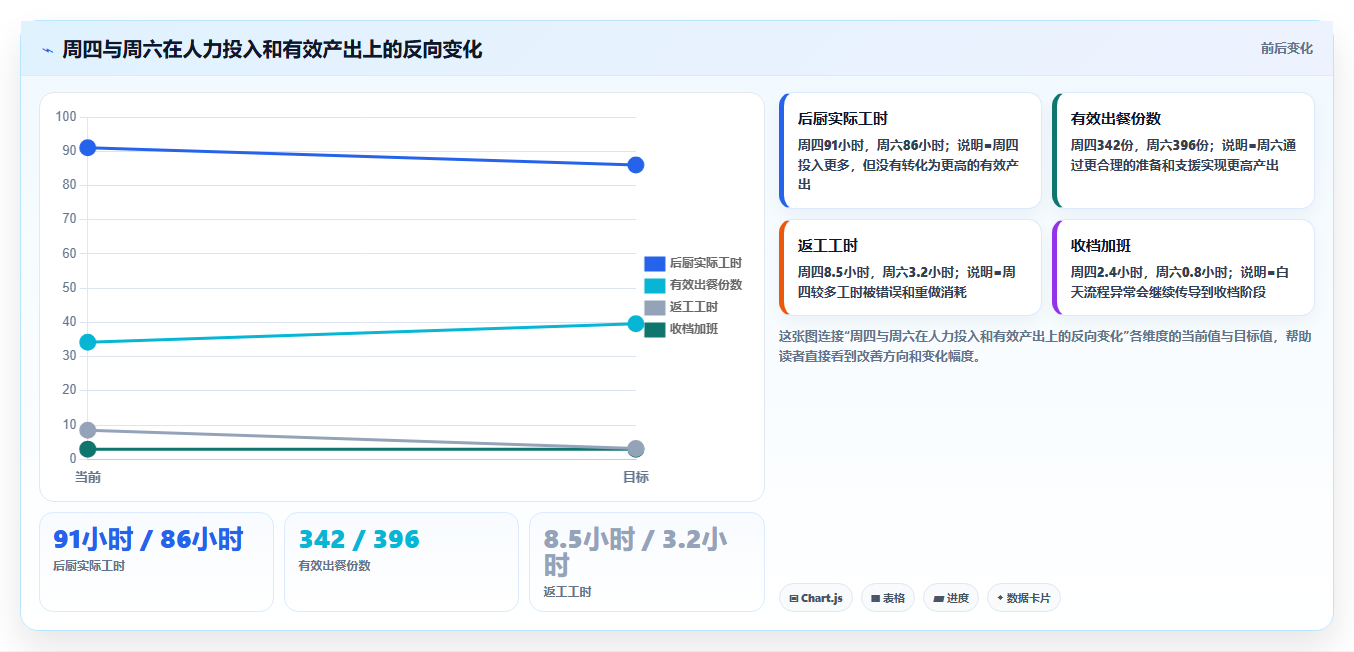Screen dimensions: 1354x652
Task: Click the 进度 tag
Action: [950, 598]
